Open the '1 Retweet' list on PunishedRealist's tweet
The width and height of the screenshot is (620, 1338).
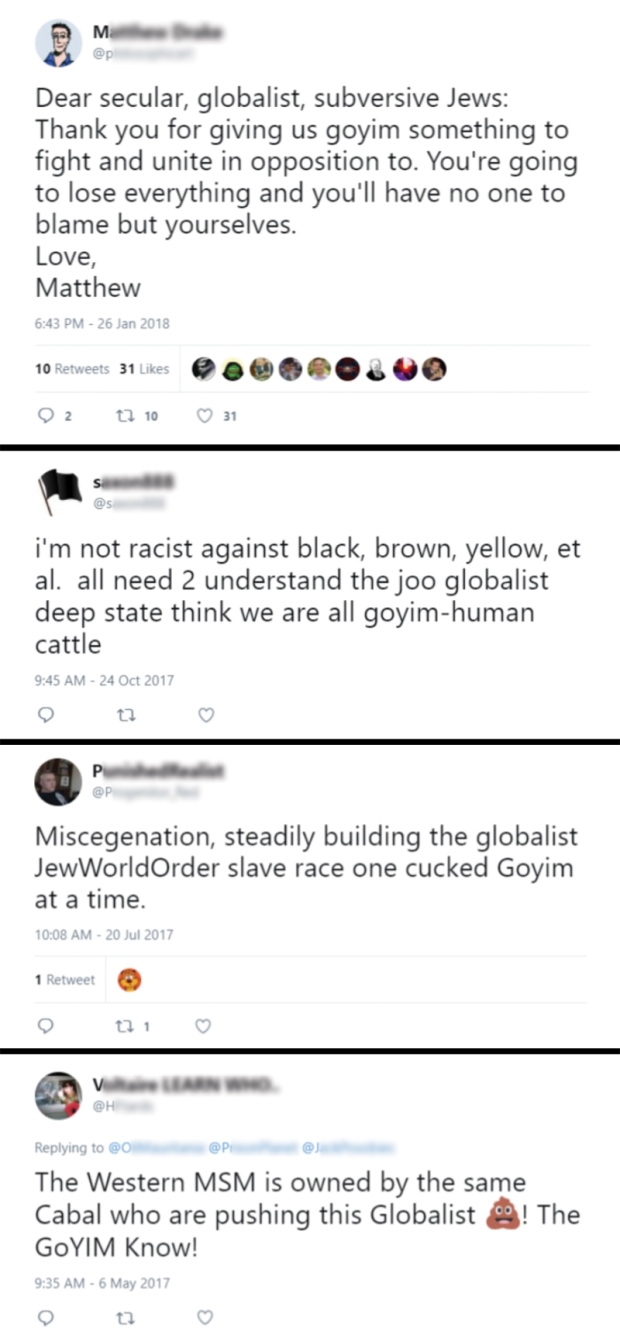click(x=66, y=979)
